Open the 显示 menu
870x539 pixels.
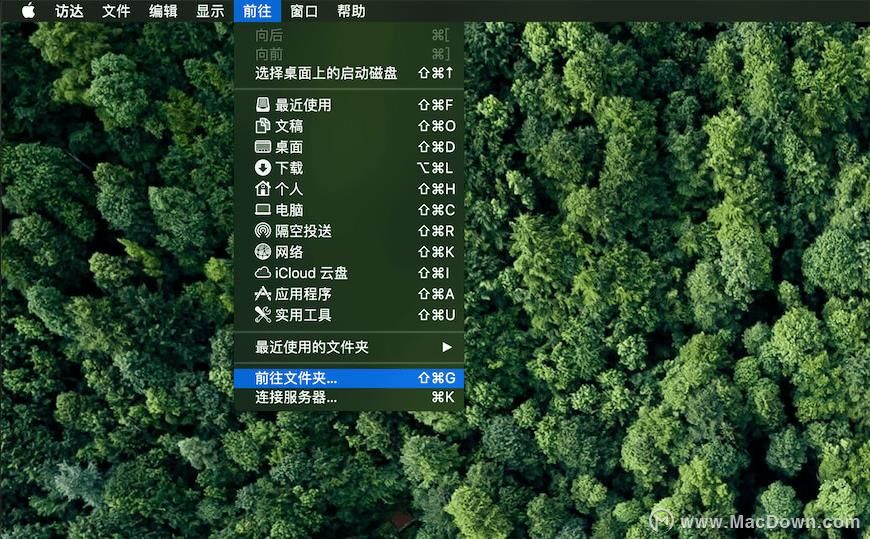[x=210, y=11]
